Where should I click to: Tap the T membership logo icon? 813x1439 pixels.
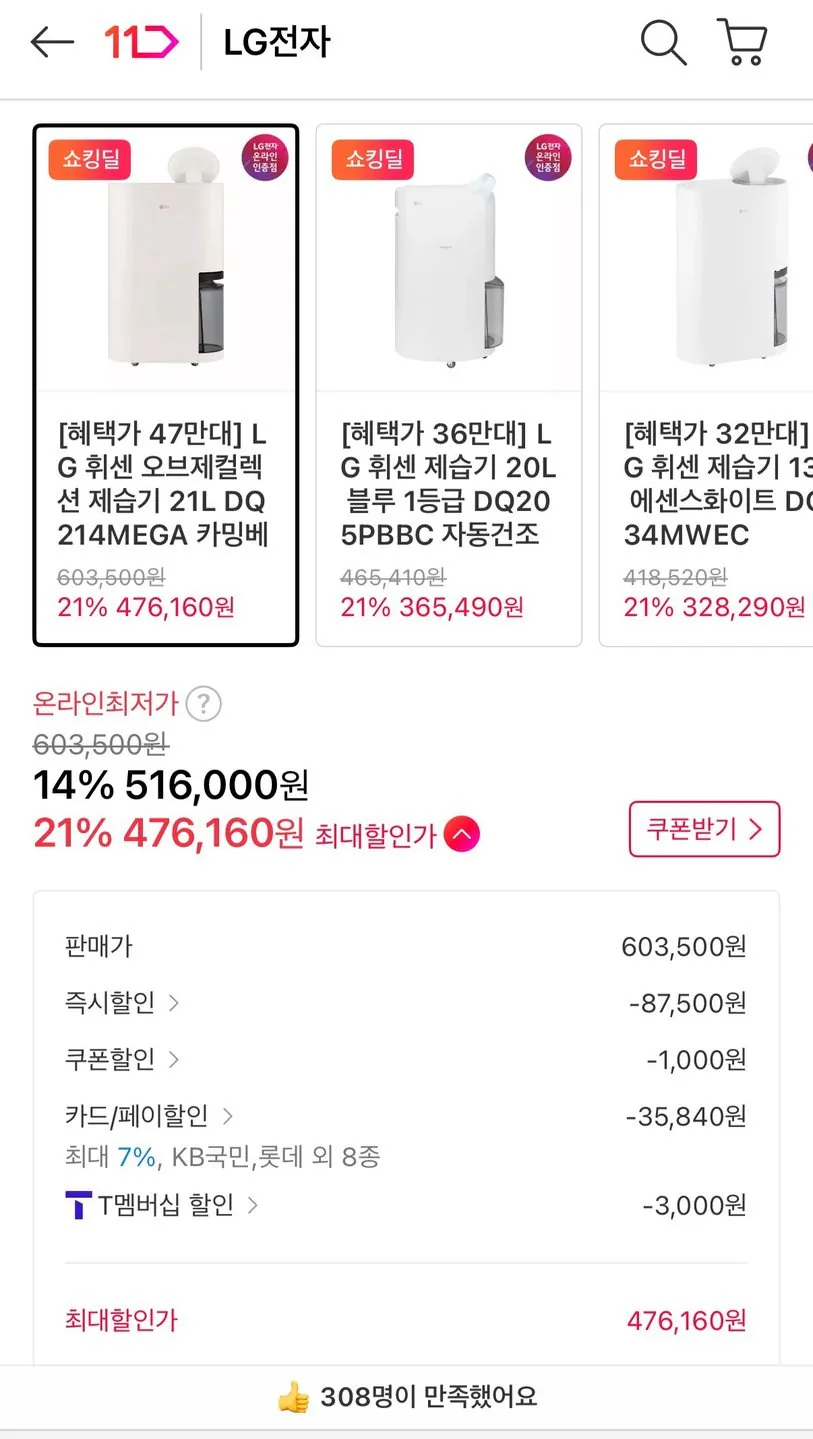pyautogui.click(x=78, y=1205)
